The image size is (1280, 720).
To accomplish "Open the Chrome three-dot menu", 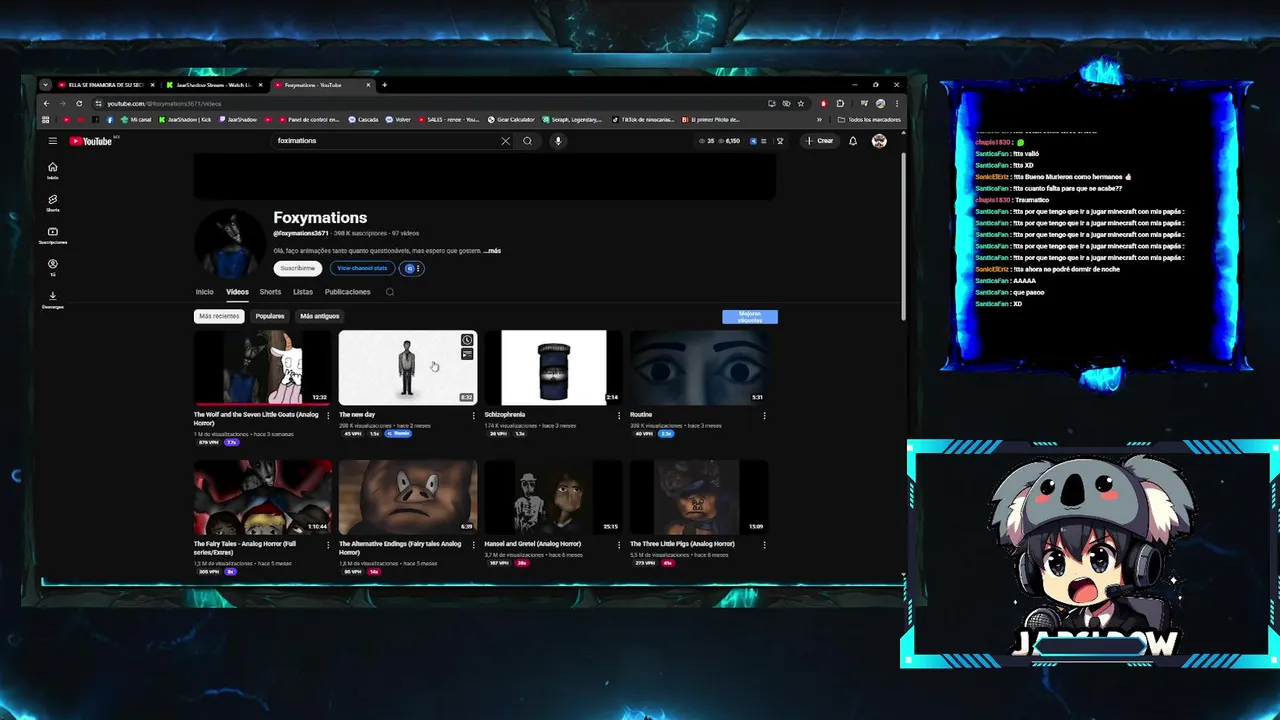I will (x=896, y=103).
